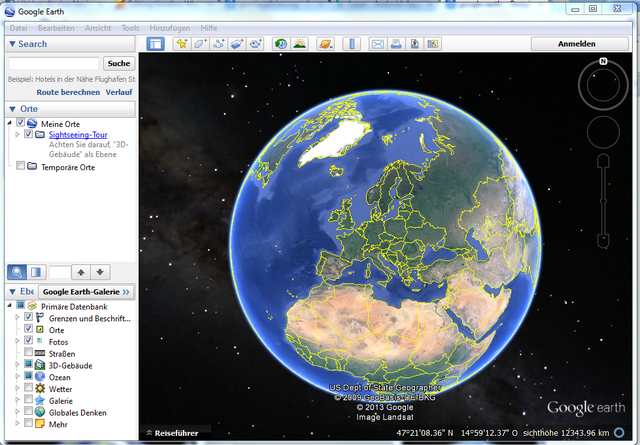Click the zoom-in top of slider
The height and width of the screenshot is (445, 640).
click(603, 161)
